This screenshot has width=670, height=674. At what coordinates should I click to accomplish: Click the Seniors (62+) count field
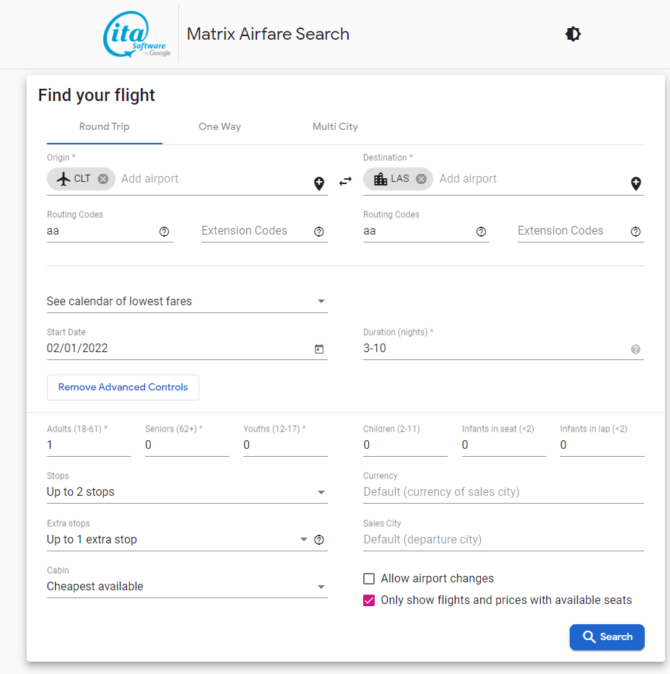point(187,445)
